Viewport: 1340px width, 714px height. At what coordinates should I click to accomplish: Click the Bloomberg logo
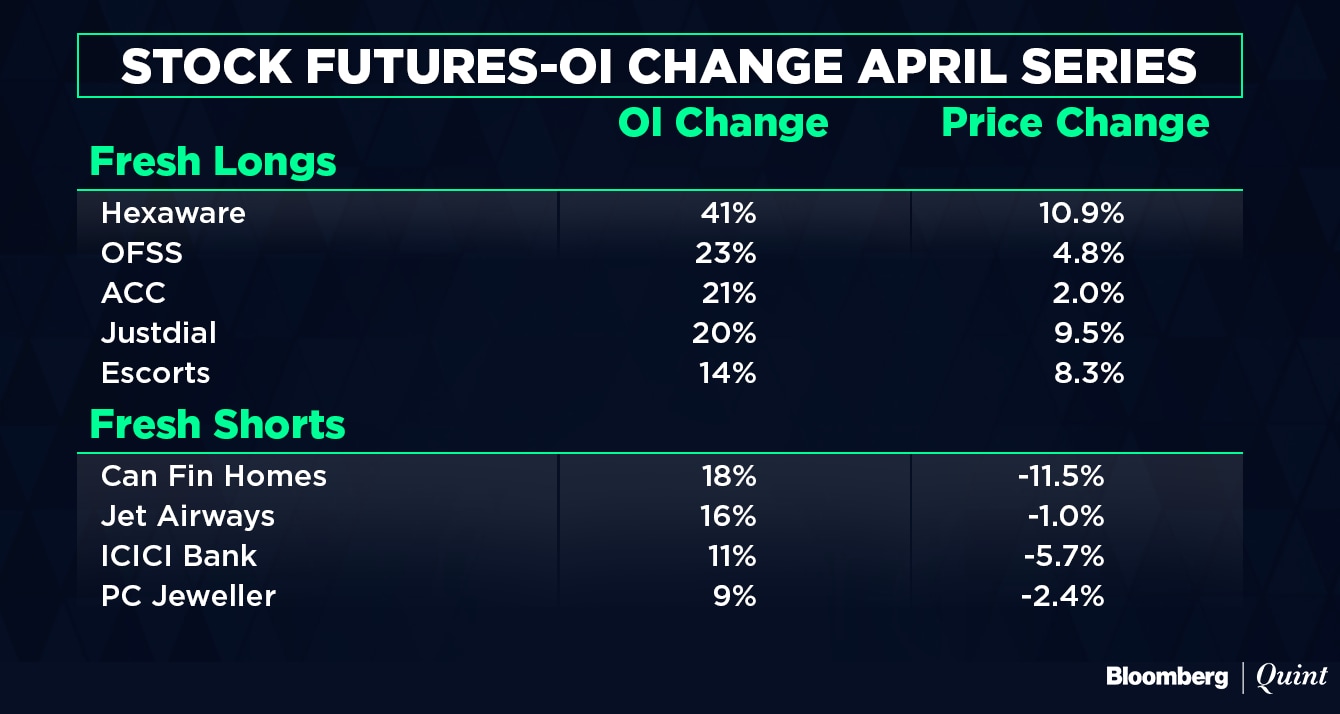[x=1166, y=677]
